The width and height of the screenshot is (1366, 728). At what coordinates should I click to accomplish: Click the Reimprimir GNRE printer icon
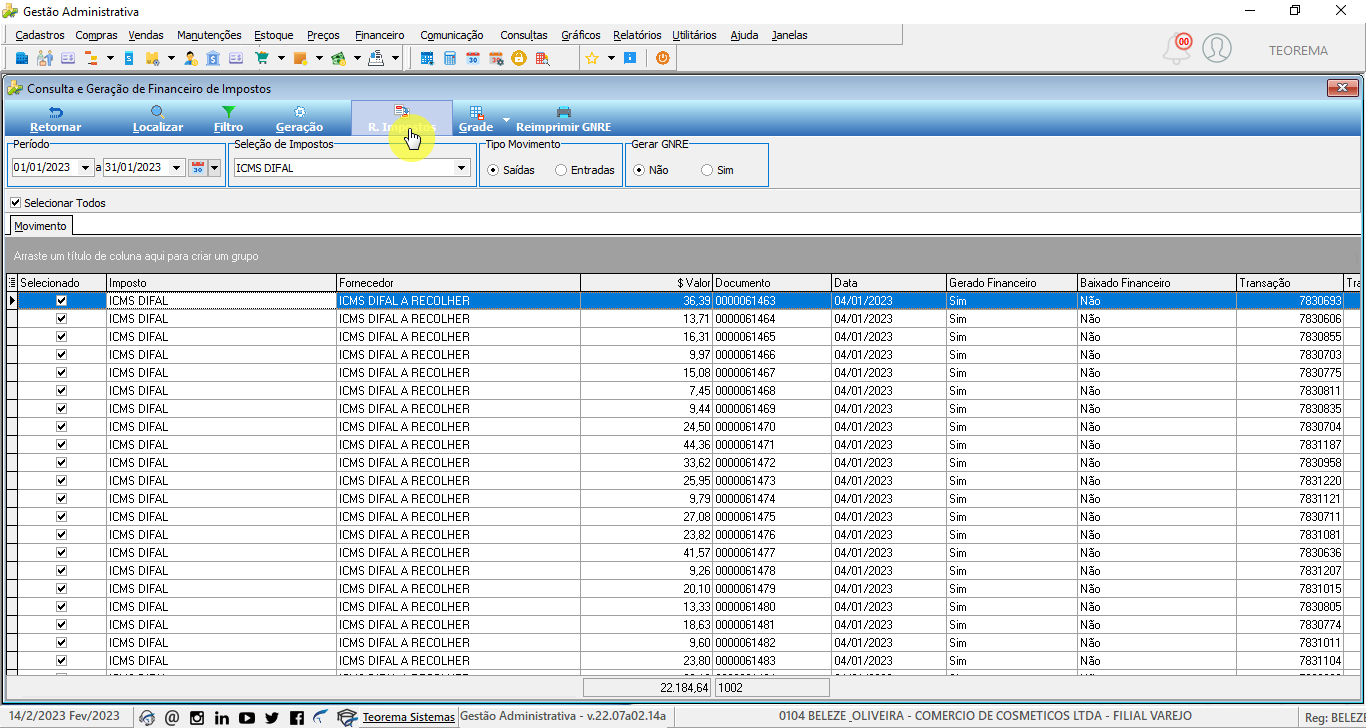tap(563, 112)
